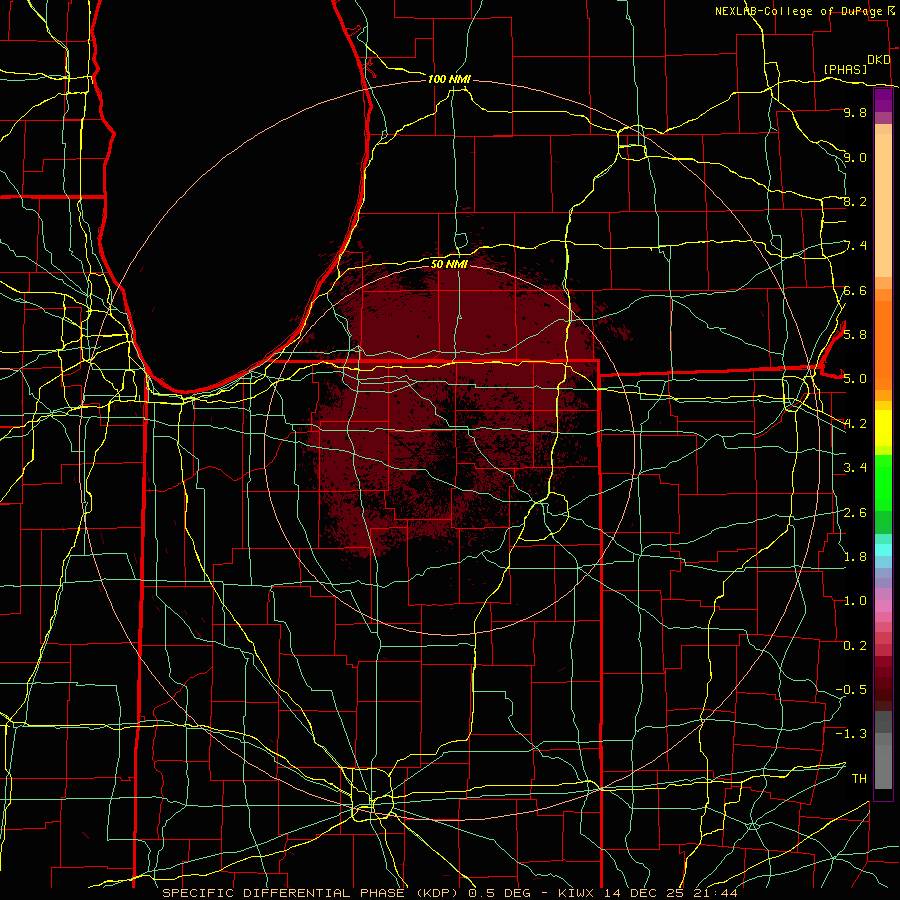The height and width of the screenshot is (900, 900).
Task: Click the [PHAS] units label
Action: point(845,69)
